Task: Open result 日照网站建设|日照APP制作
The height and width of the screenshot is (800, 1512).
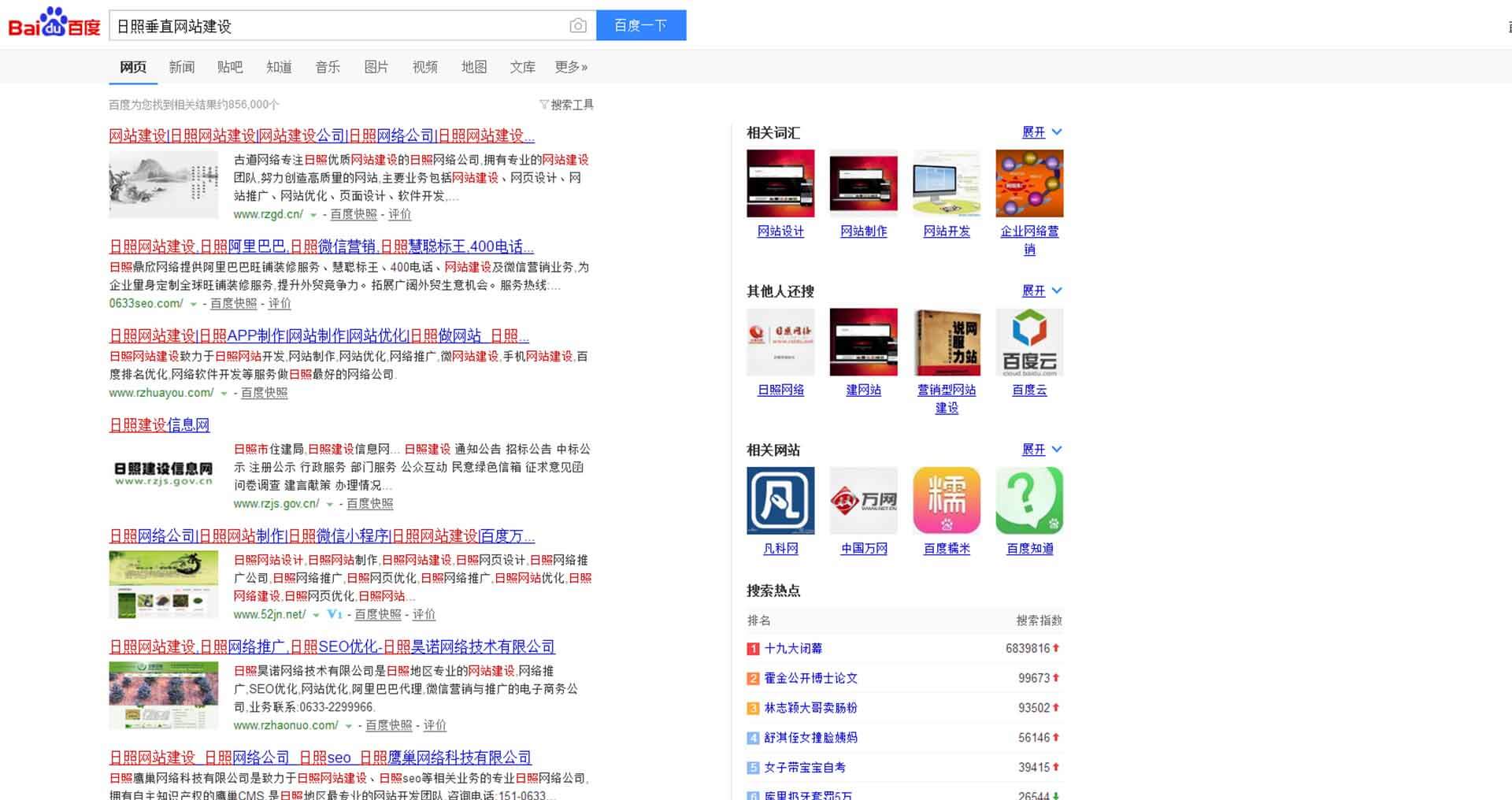Action: [319, 335]
